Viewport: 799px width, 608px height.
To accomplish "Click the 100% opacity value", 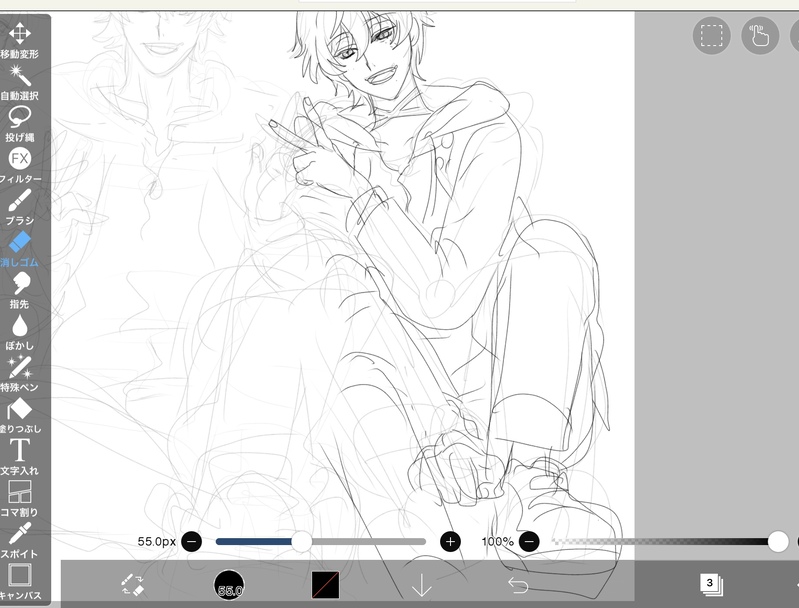I will pos(498,541).
